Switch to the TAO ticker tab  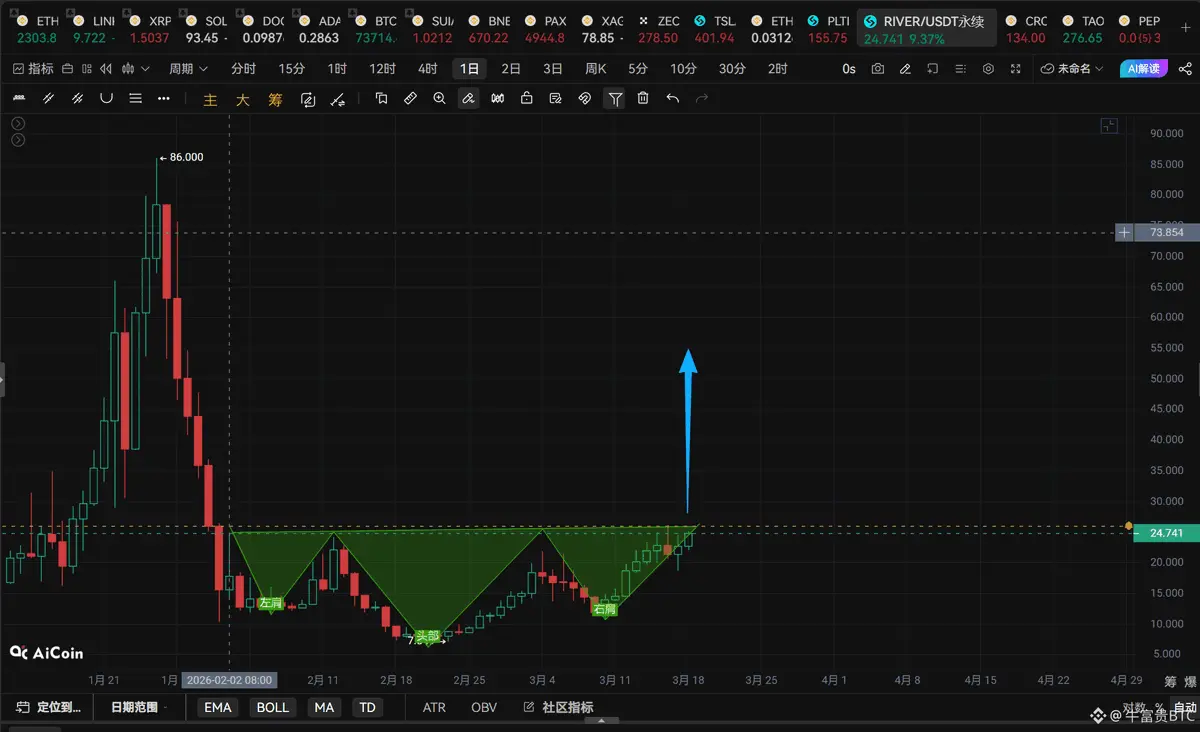click(x=1082, y=29)
